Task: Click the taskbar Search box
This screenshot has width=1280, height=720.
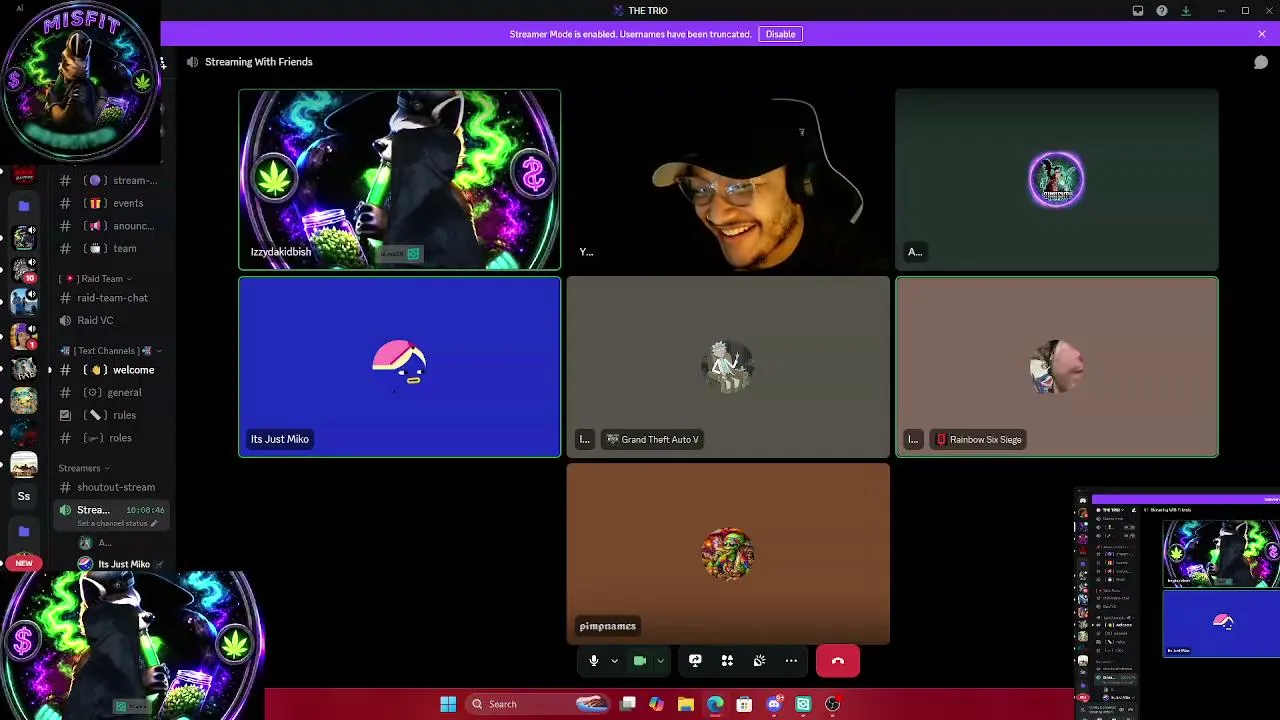Action: [538, 704]
